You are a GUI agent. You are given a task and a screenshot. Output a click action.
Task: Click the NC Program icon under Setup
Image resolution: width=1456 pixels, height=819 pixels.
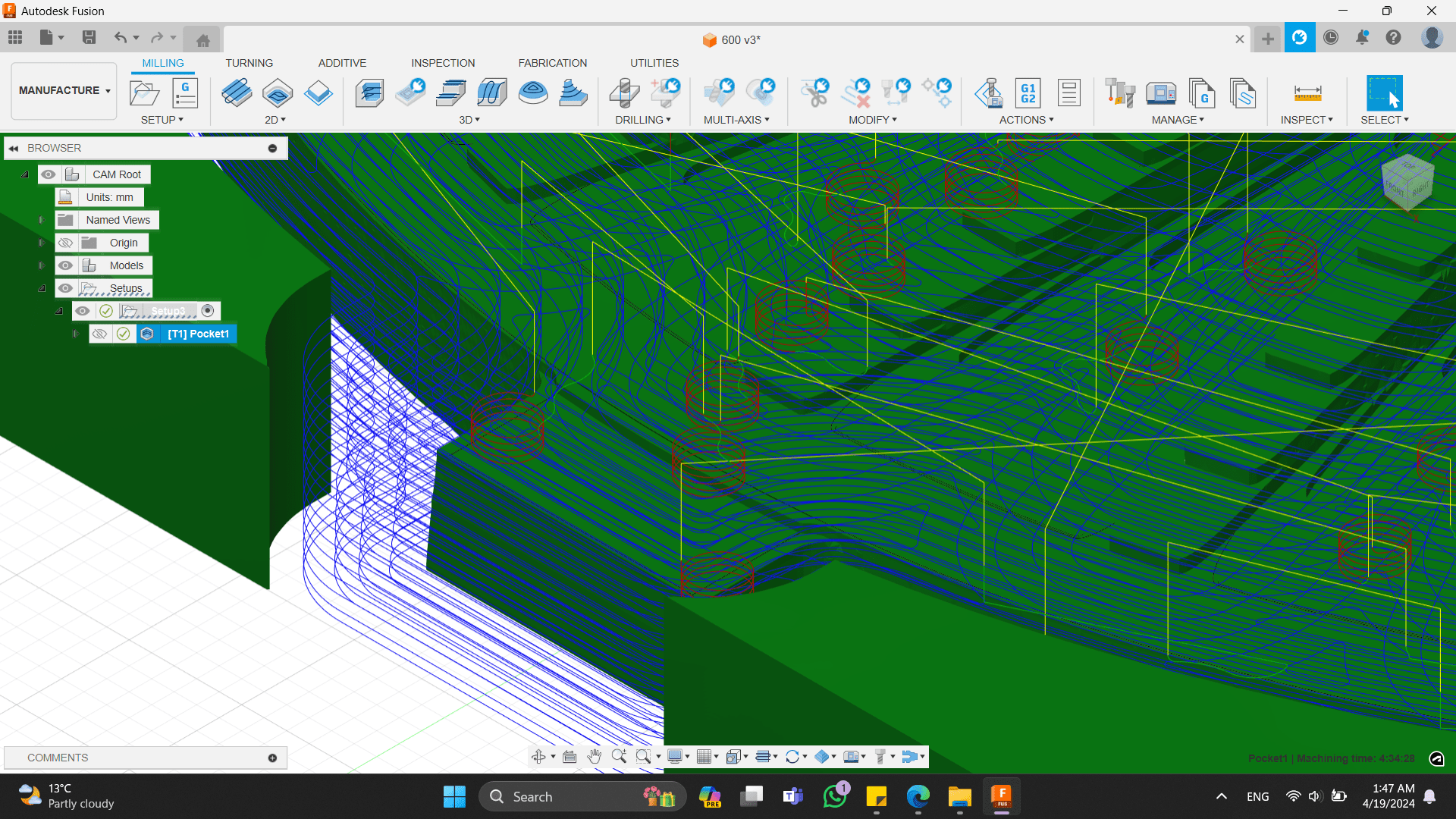pos(185,93)
